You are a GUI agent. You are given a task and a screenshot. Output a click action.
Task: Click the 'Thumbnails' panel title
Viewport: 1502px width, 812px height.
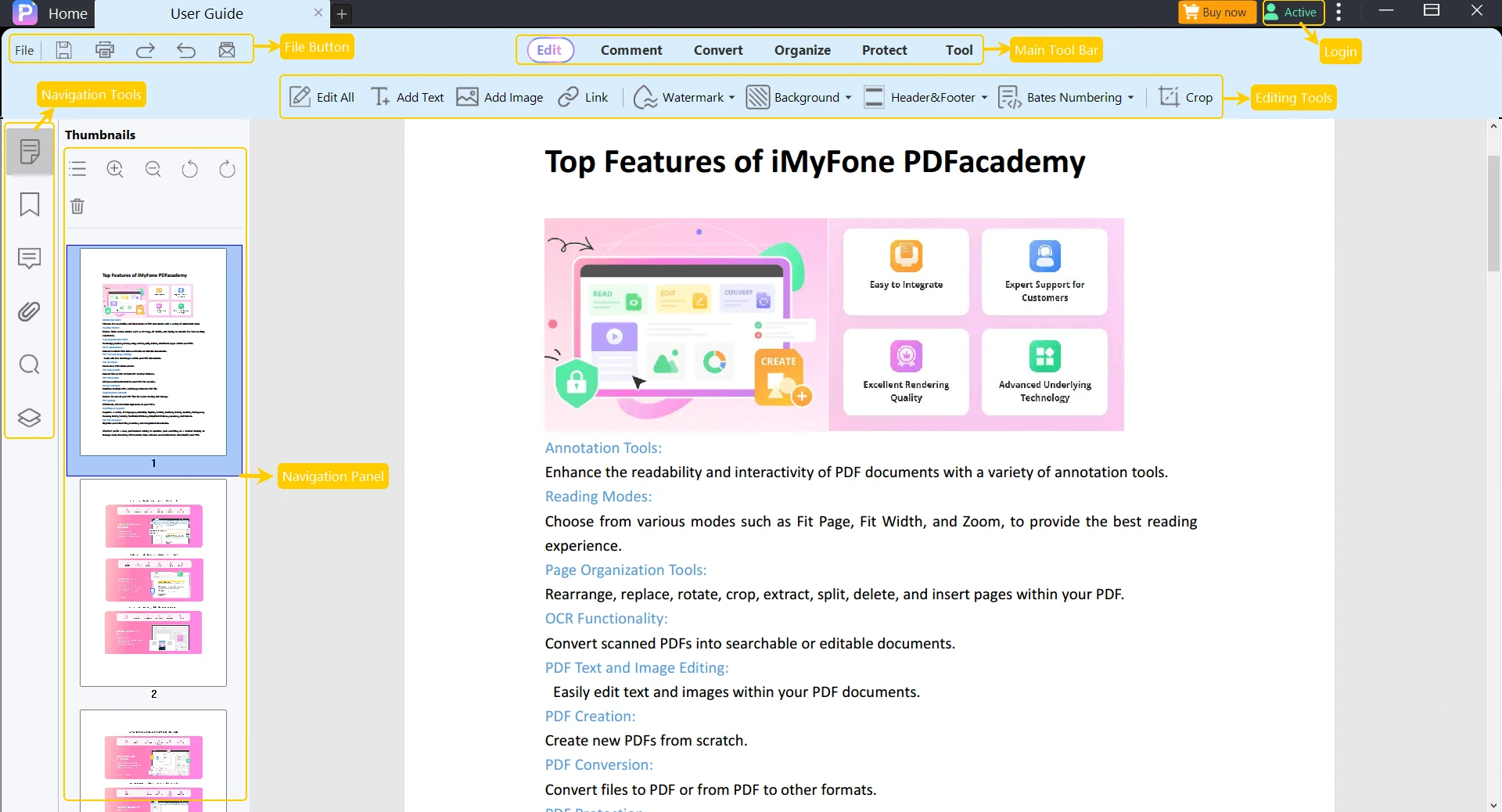point(100,135)
